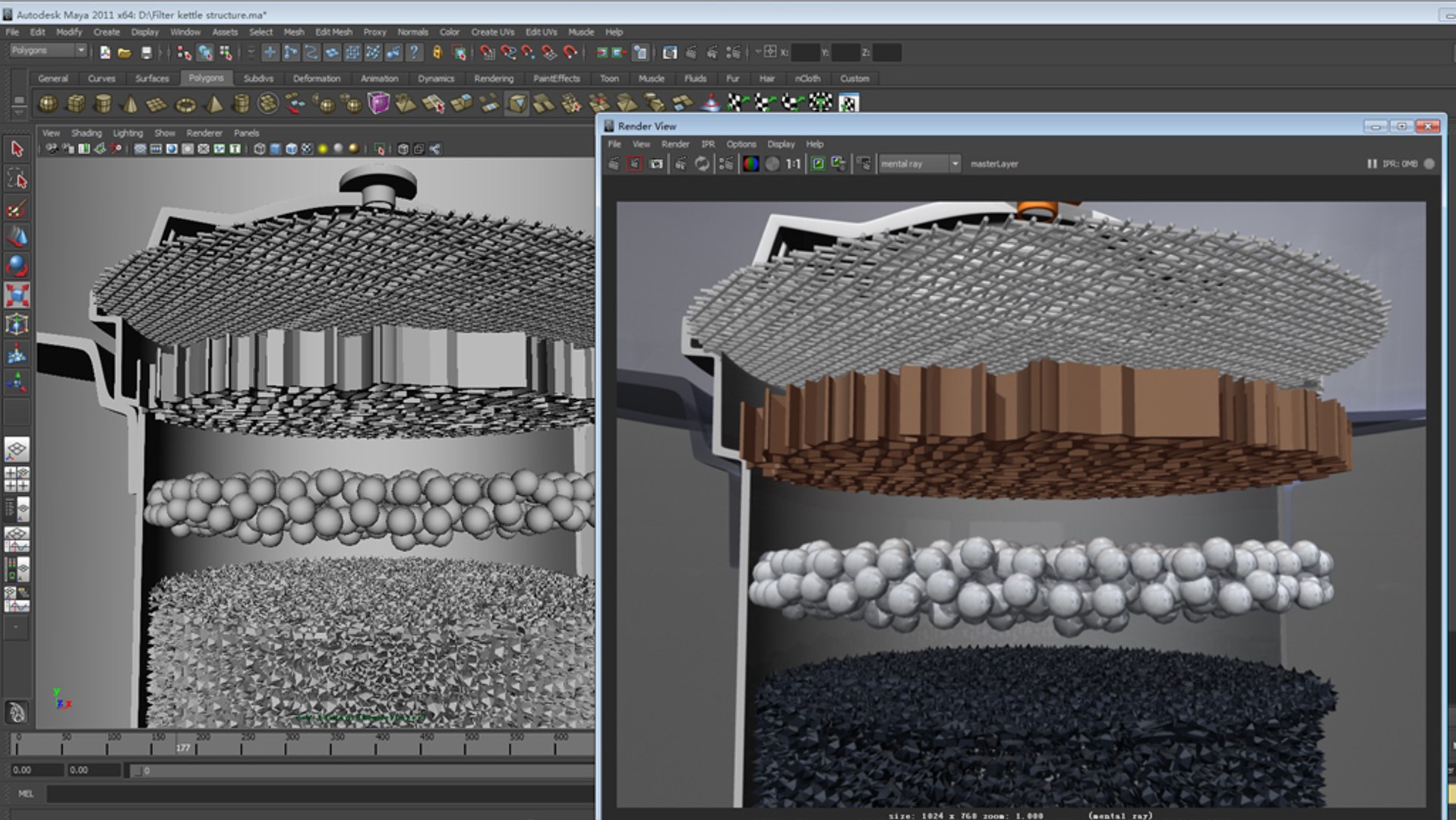
Task: Create a polygon torus from the shelf
Action: click(x=185, y=104)
